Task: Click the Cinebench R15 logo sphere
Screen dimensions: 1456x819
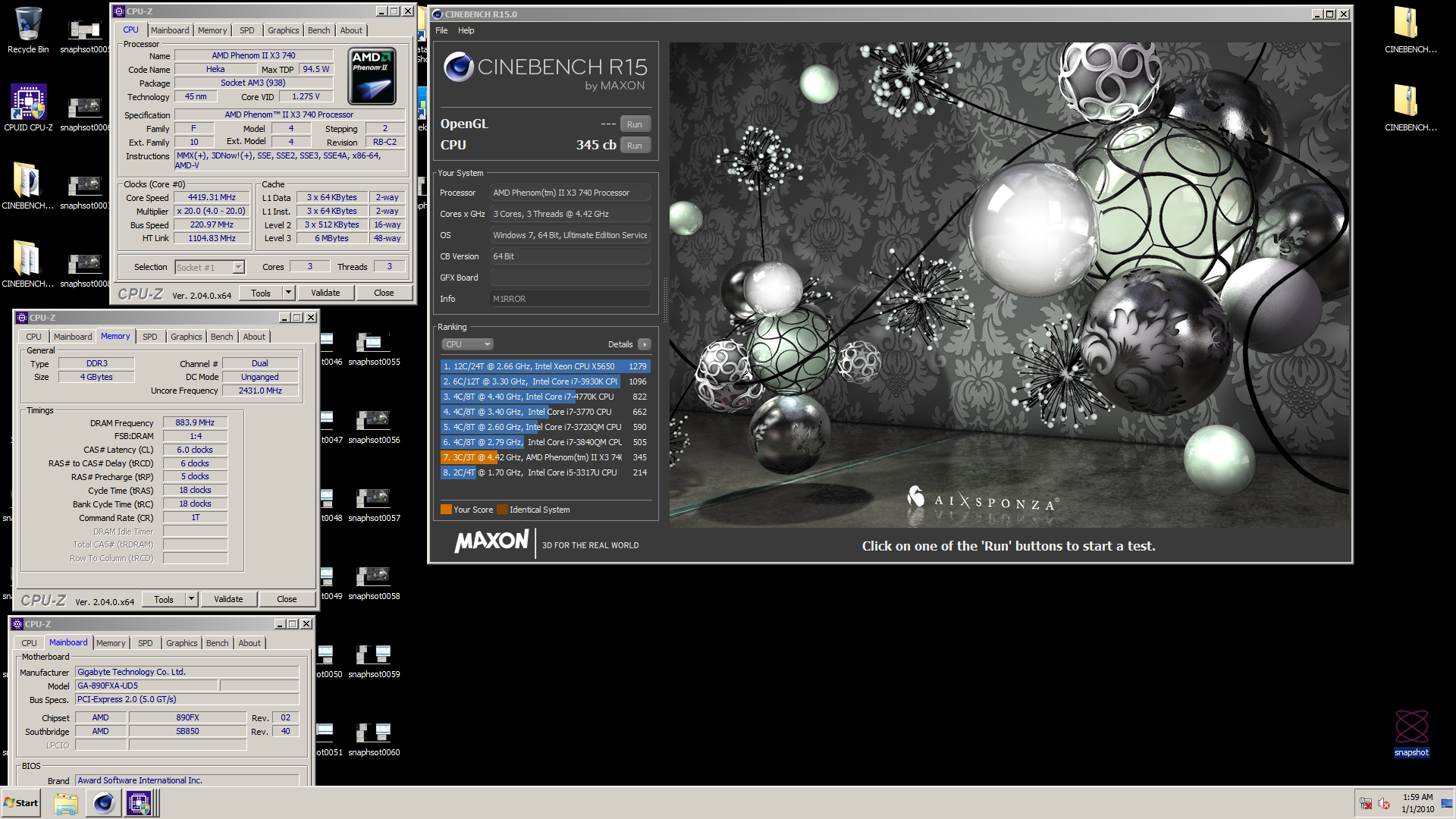Action: pos(458,67)
